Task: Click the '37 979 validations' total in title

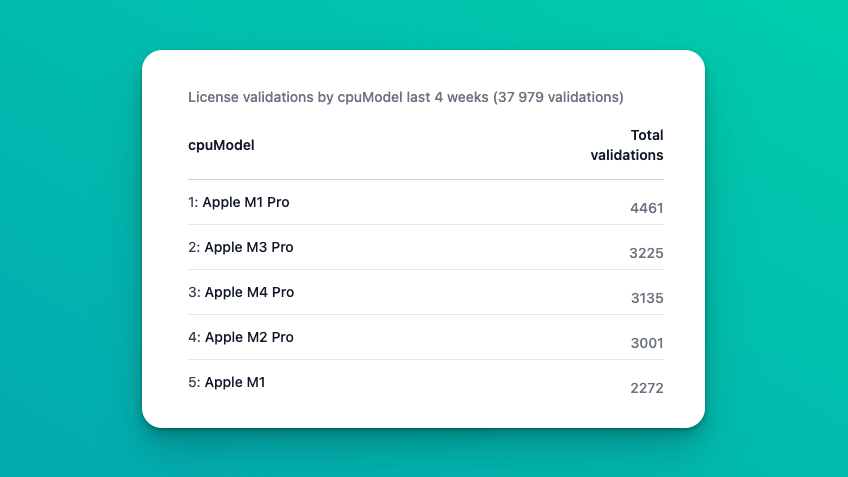Action: point(558,97)
